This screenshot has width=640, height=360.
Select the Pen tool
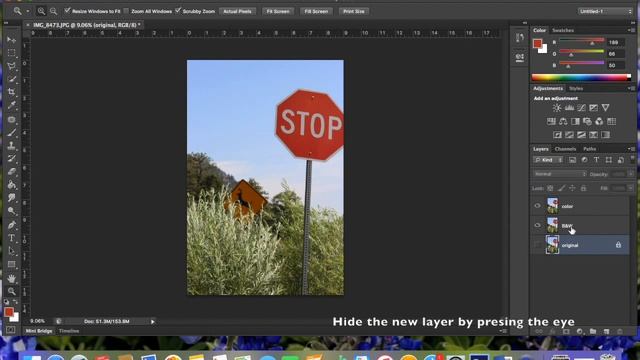(x=11, y=224)
